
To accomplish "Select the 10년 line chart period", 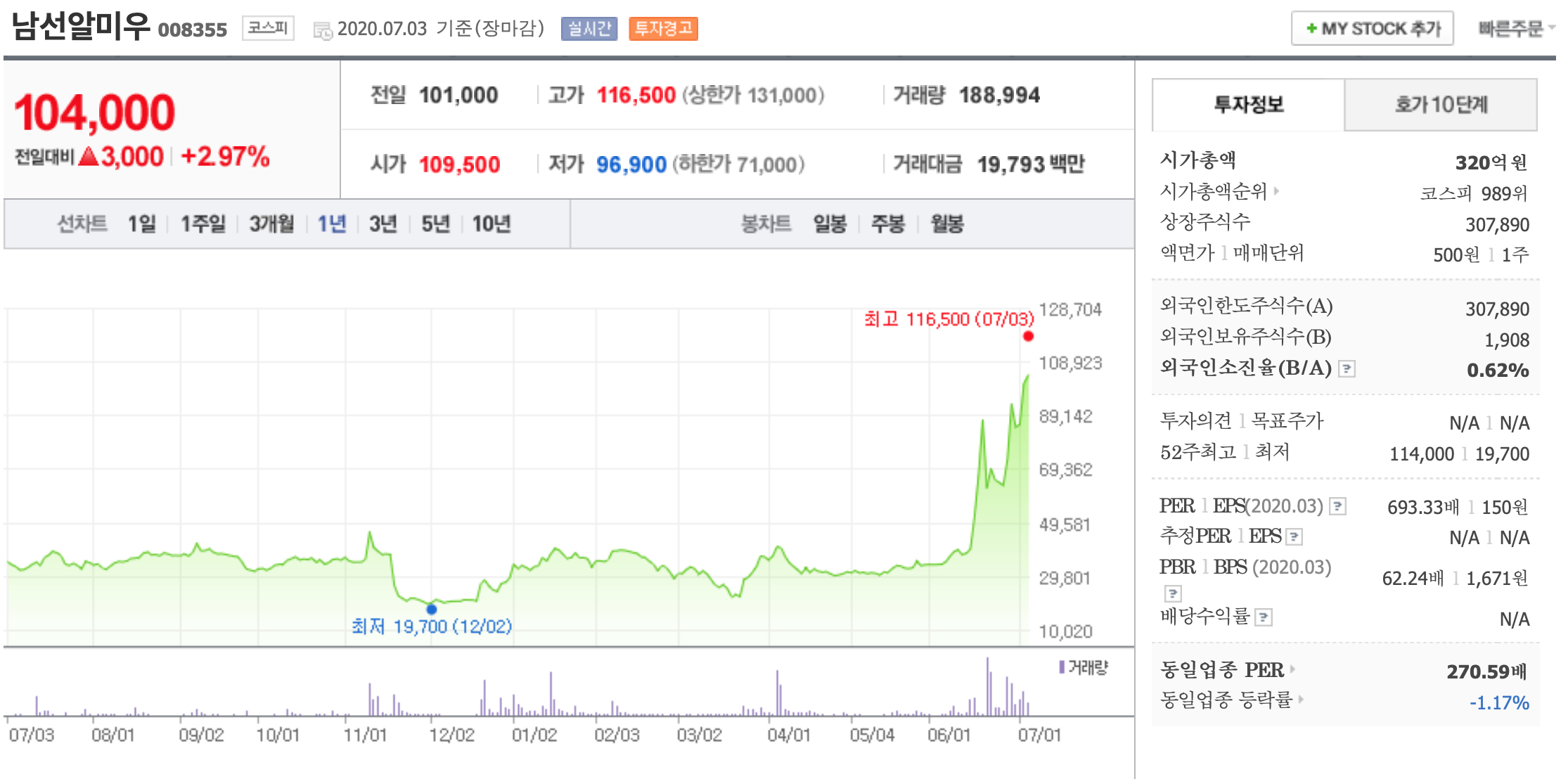I will [x=491, y=224].
